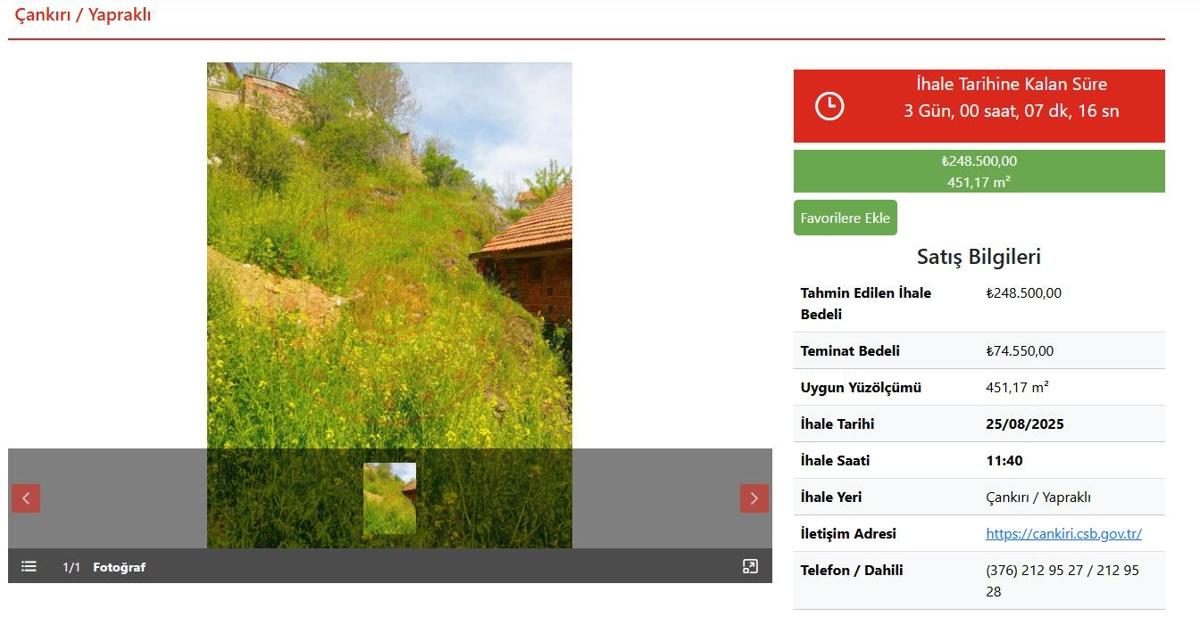Click the (376) 212 95 27 phone number
This screenshot has width=1200, height=625.
1038,570
